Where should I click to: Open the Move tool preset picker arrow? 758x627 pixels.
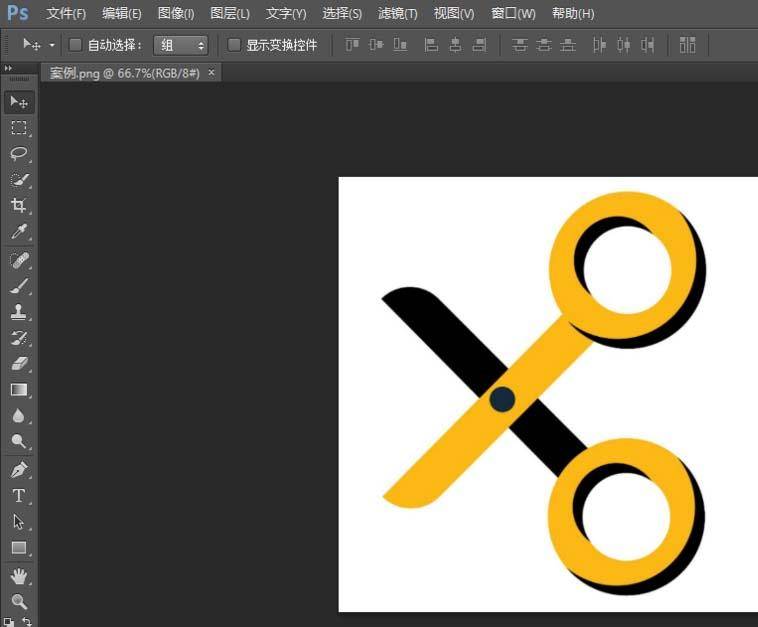click(52, 45)
